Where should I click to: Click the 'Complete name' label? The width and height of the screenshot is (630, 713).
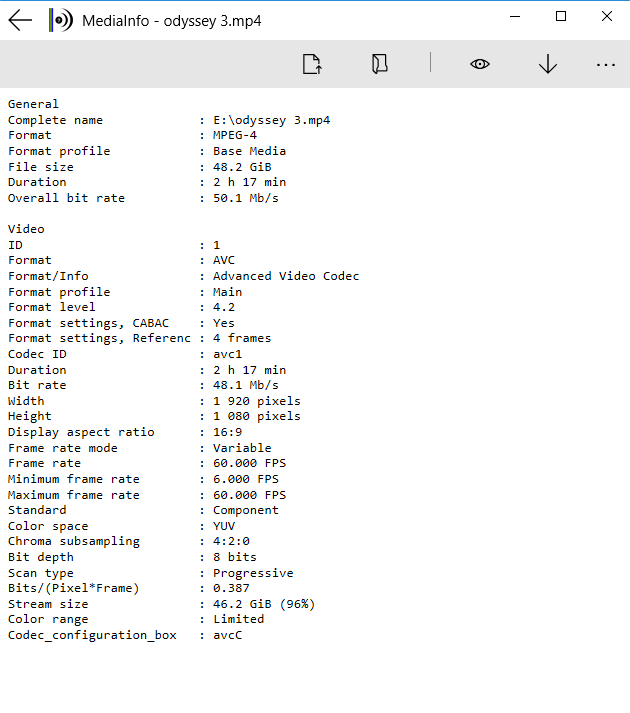[x=55, y=120]
